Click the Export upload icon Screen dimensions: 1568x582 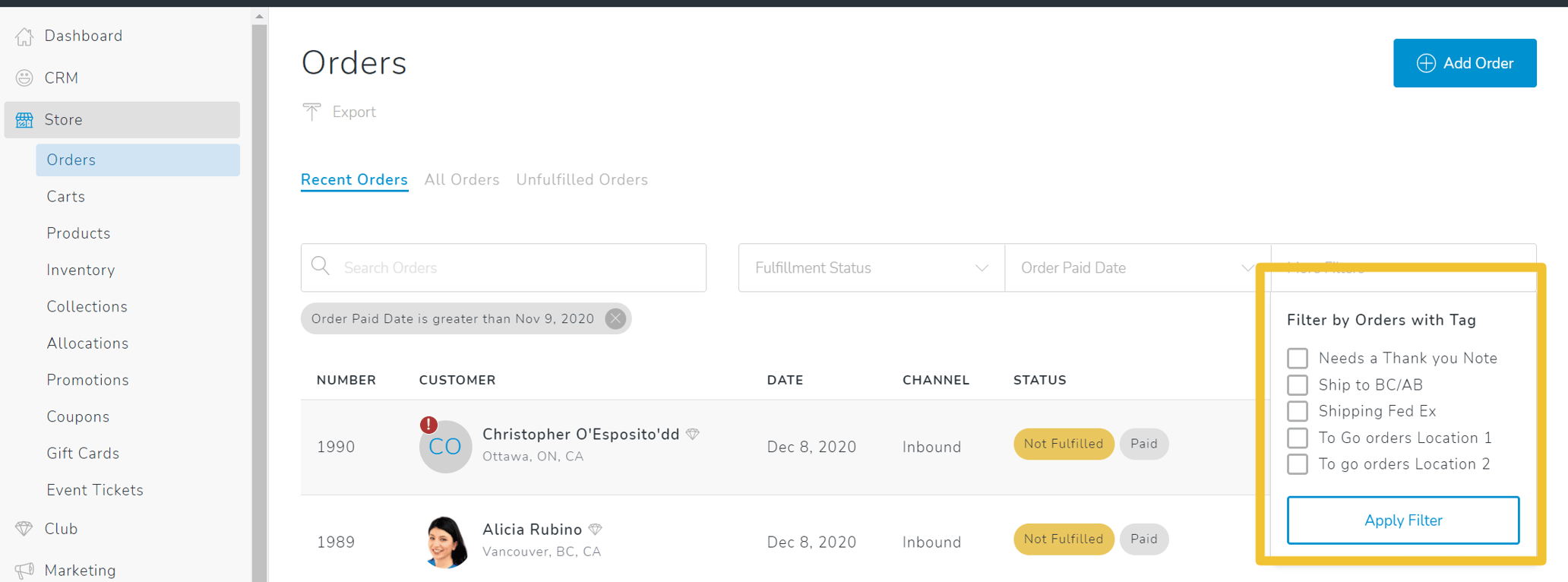pyautogui.click(x=311, y=111)
